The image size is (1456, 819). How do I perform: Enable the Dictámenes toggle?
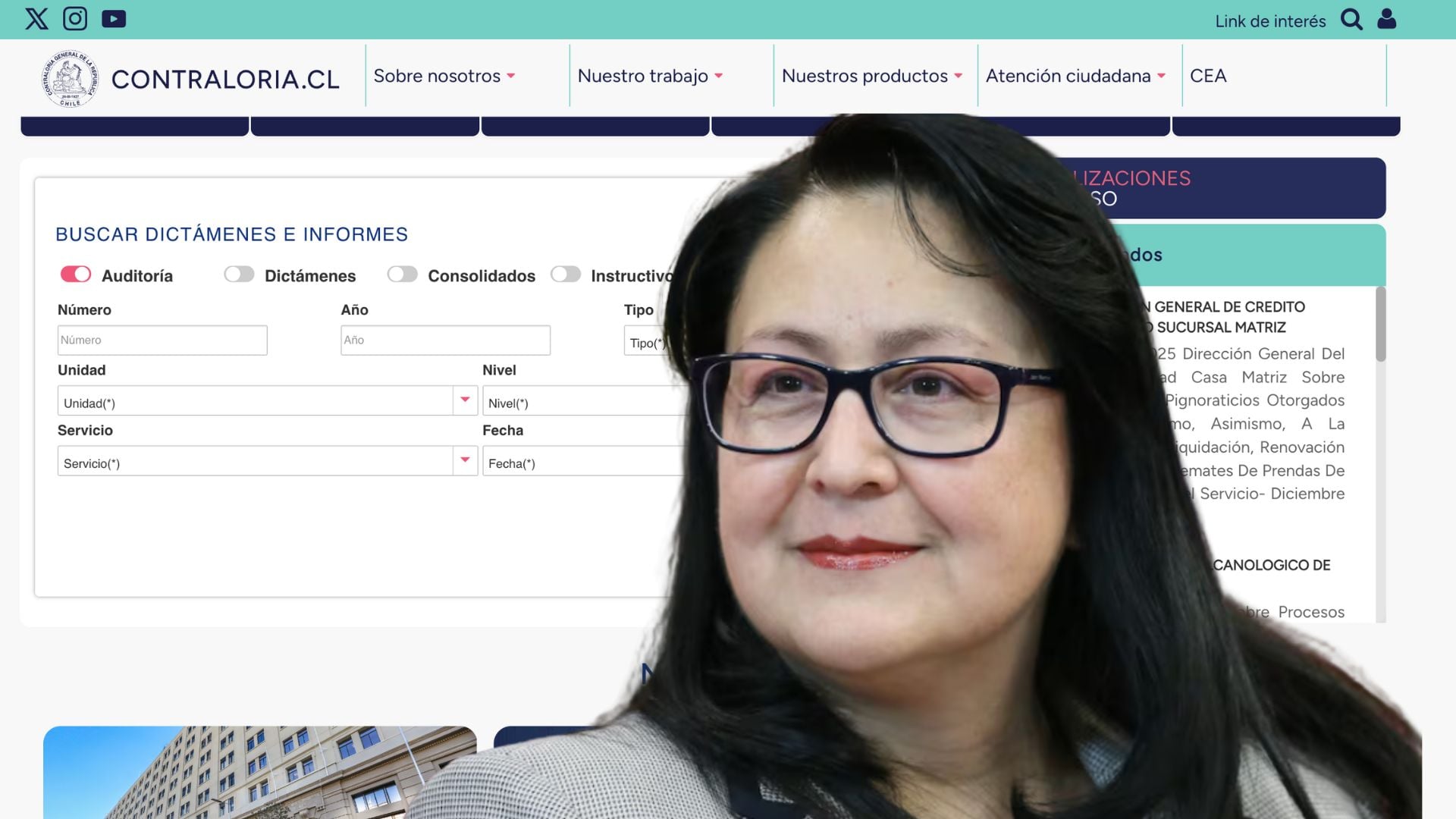pos(240,275)
